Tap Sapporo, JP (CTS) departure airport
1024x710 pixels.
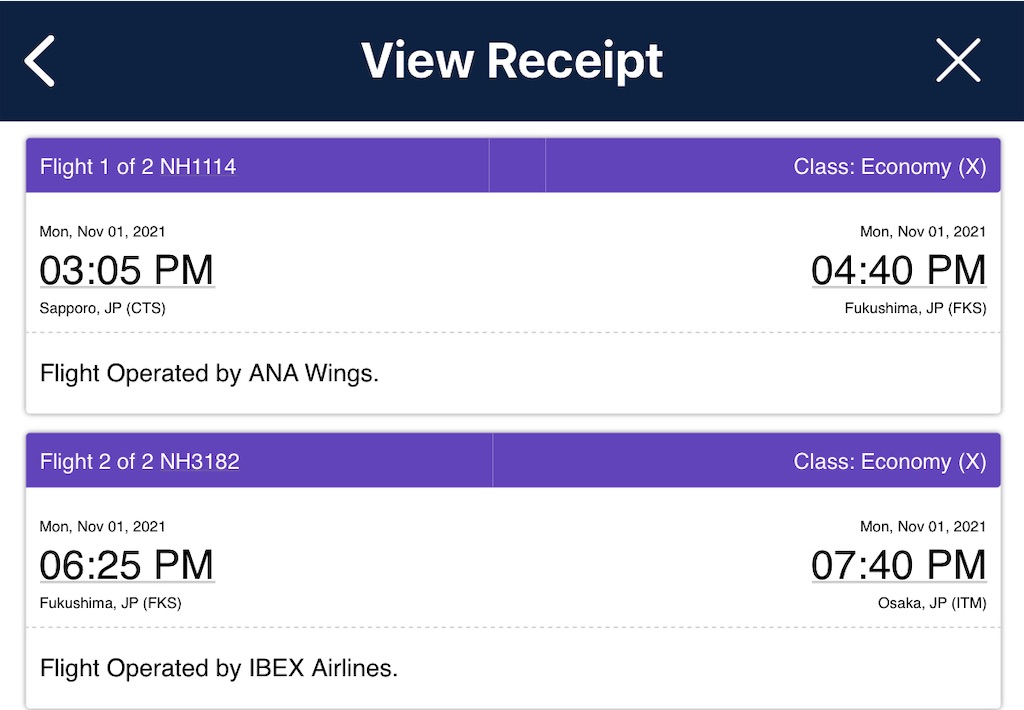click(103, 308)
